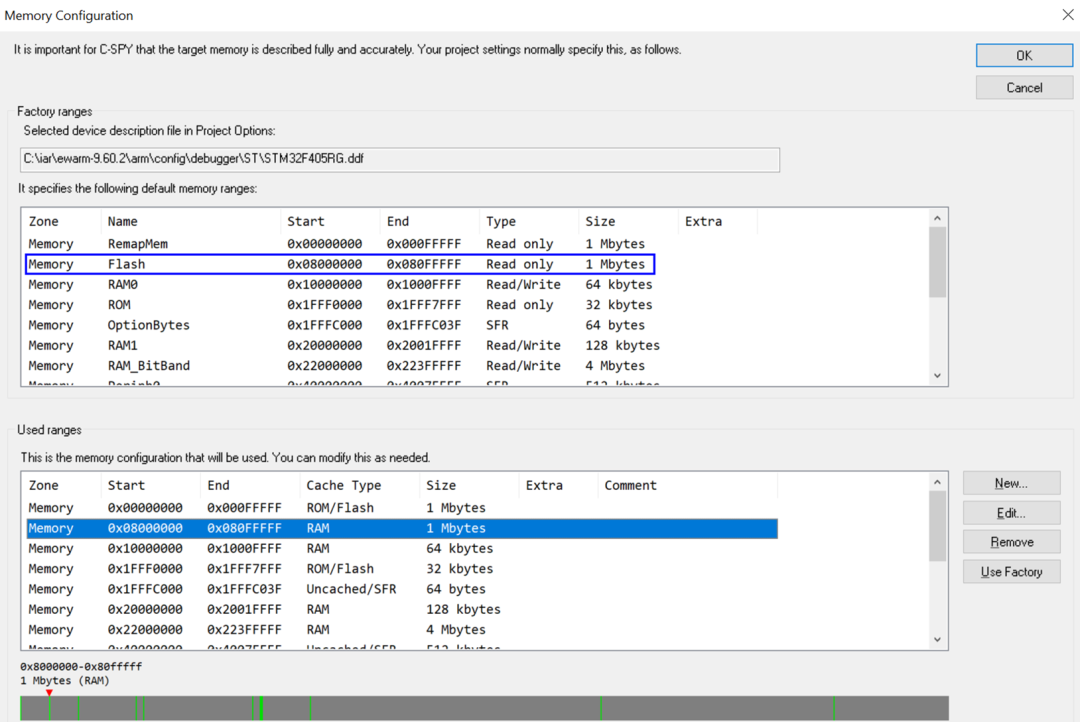
Task: Click Factory ranges Size column header
Action: coord(627,221)
